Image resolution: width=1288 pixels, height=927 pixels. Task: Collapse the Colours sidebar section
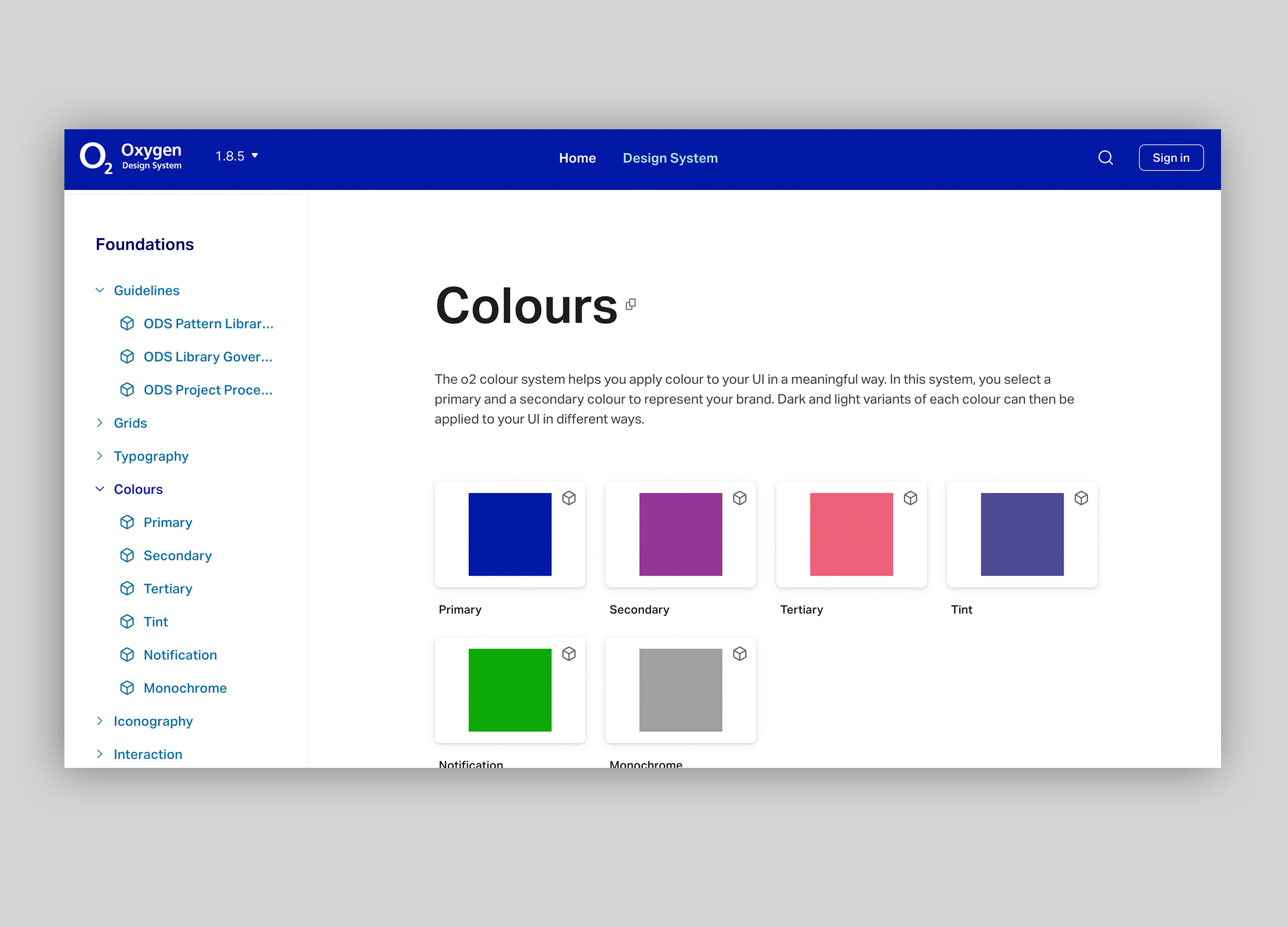coord(100,489)
